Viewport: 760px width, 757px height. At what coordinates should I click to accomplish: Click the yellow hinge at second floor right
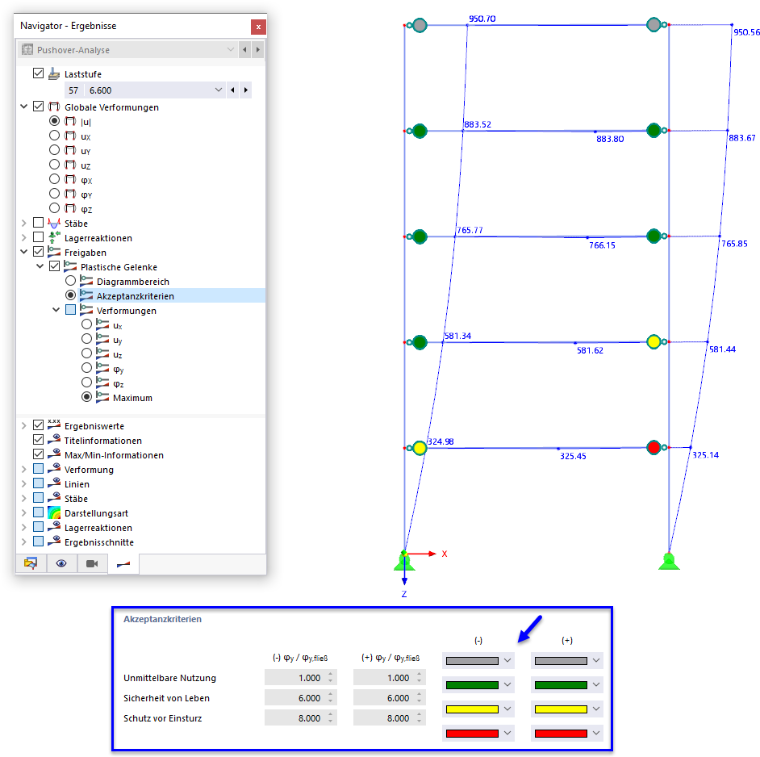[x=653, y=342]
